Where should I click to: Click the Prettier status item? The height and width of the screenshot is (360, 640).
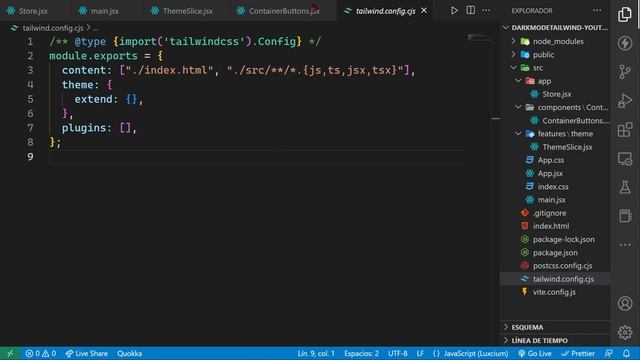pos(578,353)
